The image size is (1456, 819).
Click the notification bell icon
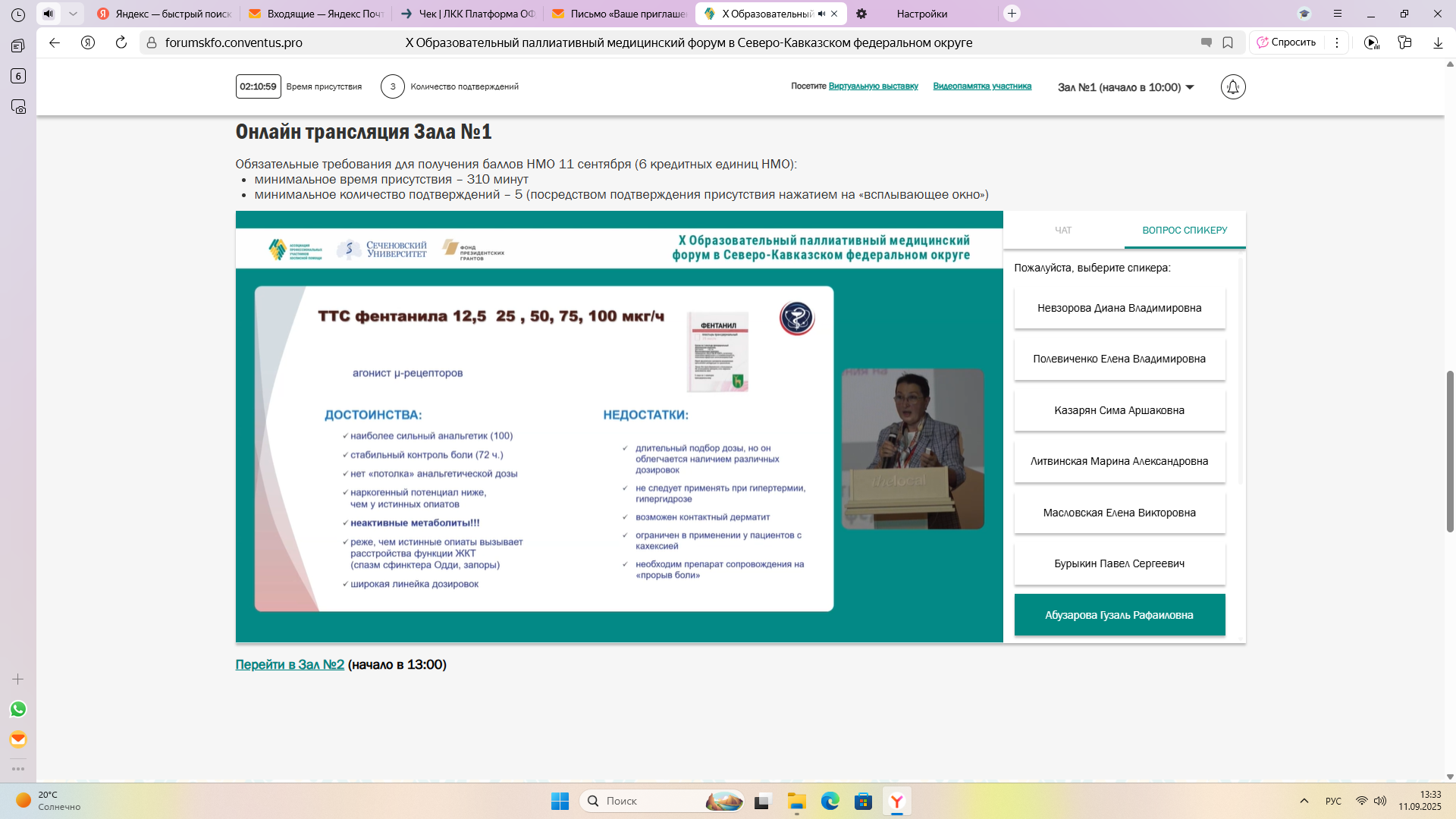[x=1233, y=87]
